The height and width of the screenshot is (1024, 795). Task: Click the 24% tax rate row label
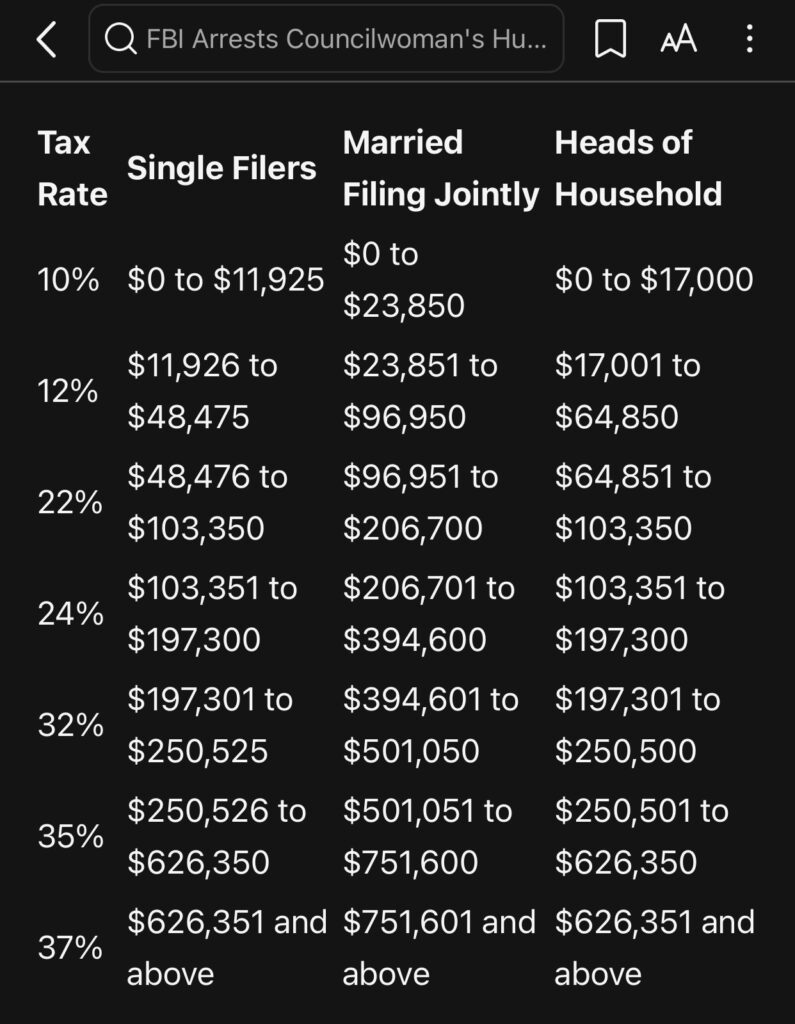[x=70, y=614]
